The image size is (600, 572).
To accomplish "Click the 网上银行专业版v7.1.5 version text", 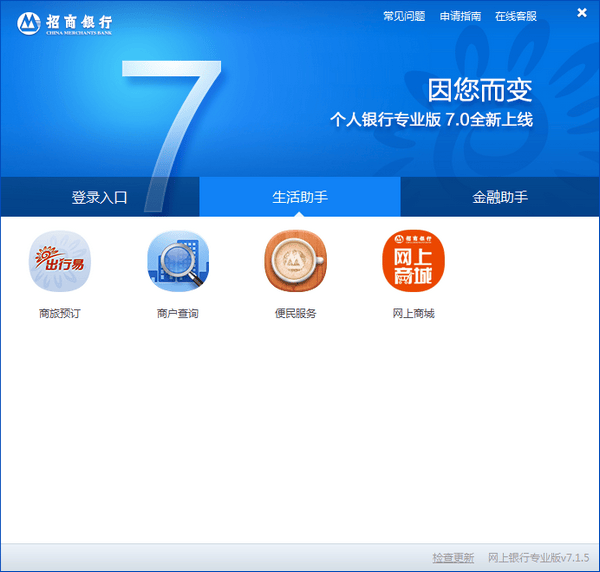I will point(538,557).
